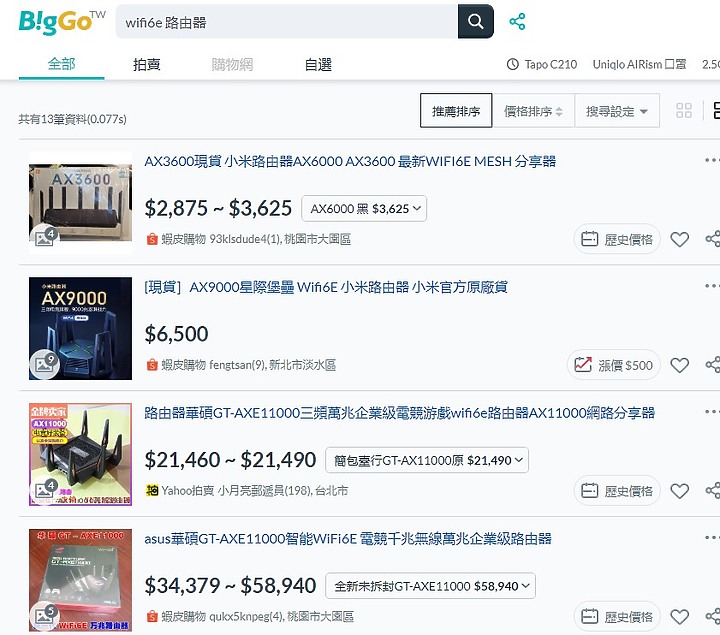Viewport: 720px width, 635px height.
Task: Click the wifi6e 路由器 search field
Action: pos(287,22)
